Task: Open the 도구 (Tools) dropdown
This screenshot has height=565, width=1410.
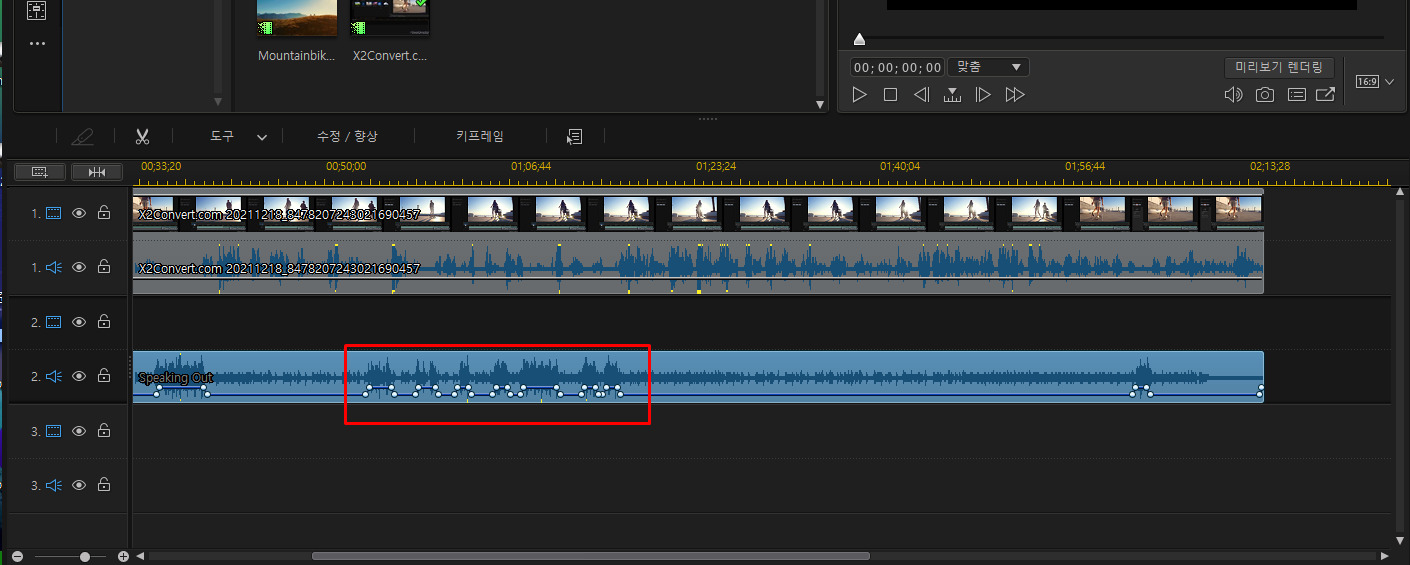Action: click(239, 136)
